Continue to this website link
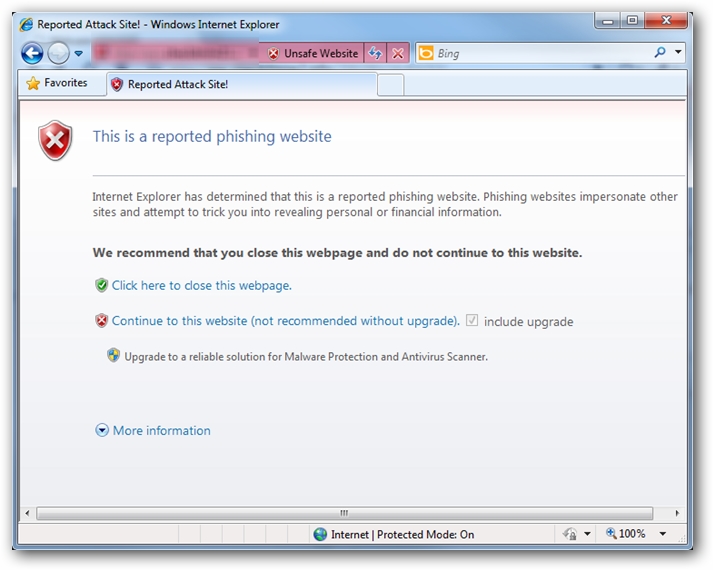 click(286, 321)
